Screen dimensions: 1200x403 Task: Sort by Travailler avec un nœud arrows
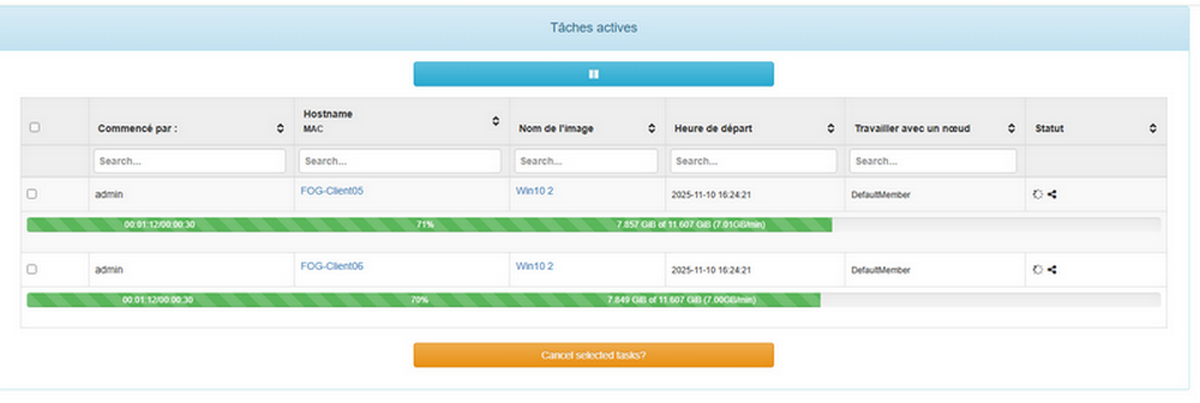click(1011, 129)
